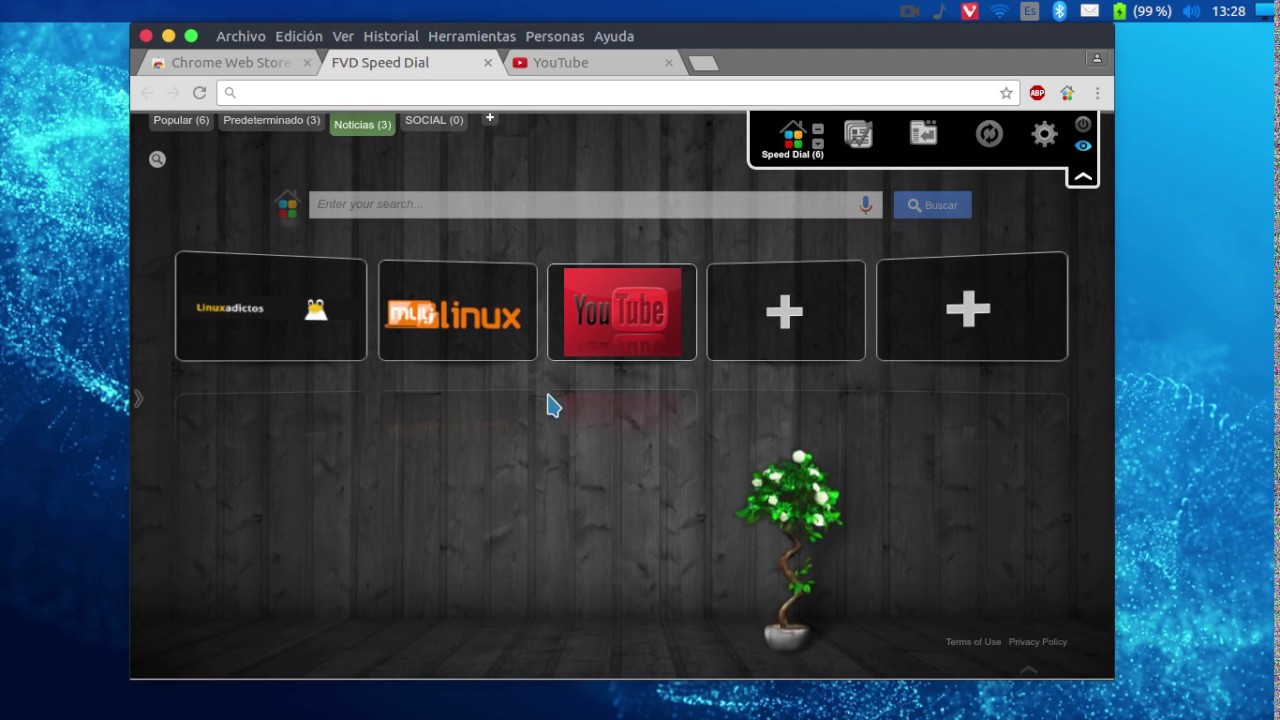
Task: Click the microphone voice search icon
Action: pyautogui.click(x=866, y=205)
